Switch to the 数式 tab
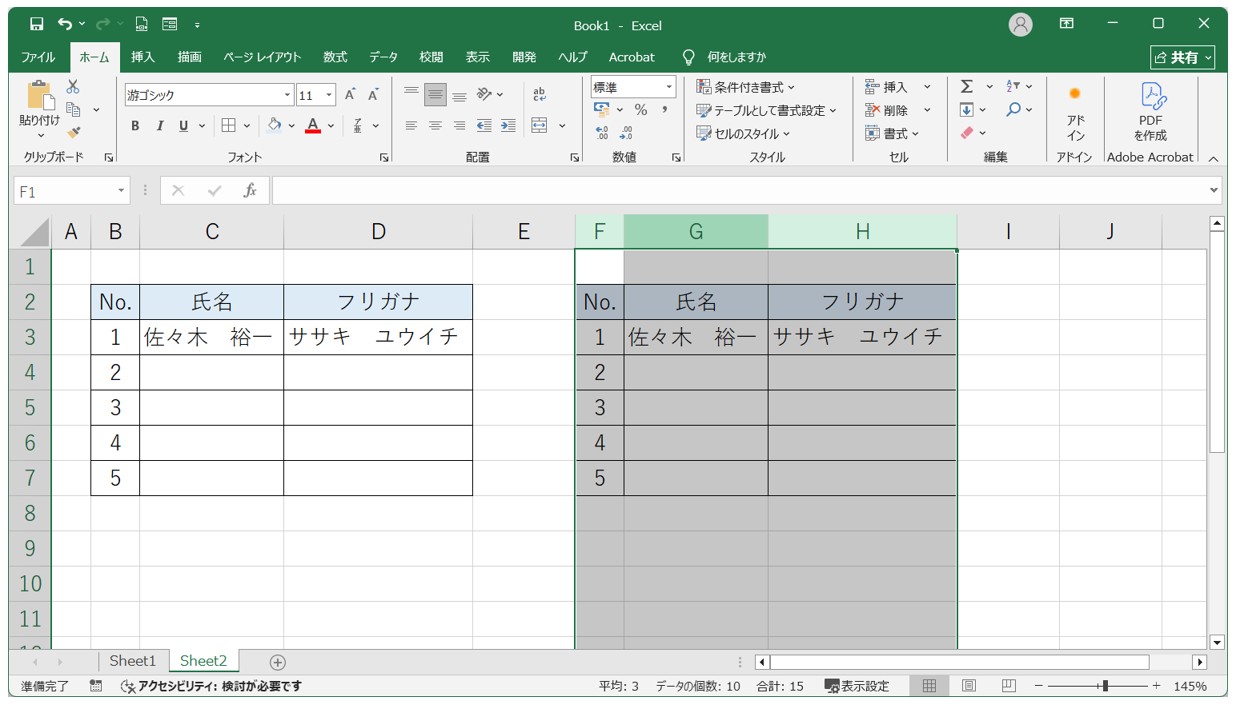This screenshot has height=704, width=1236. tap(335, 57)
